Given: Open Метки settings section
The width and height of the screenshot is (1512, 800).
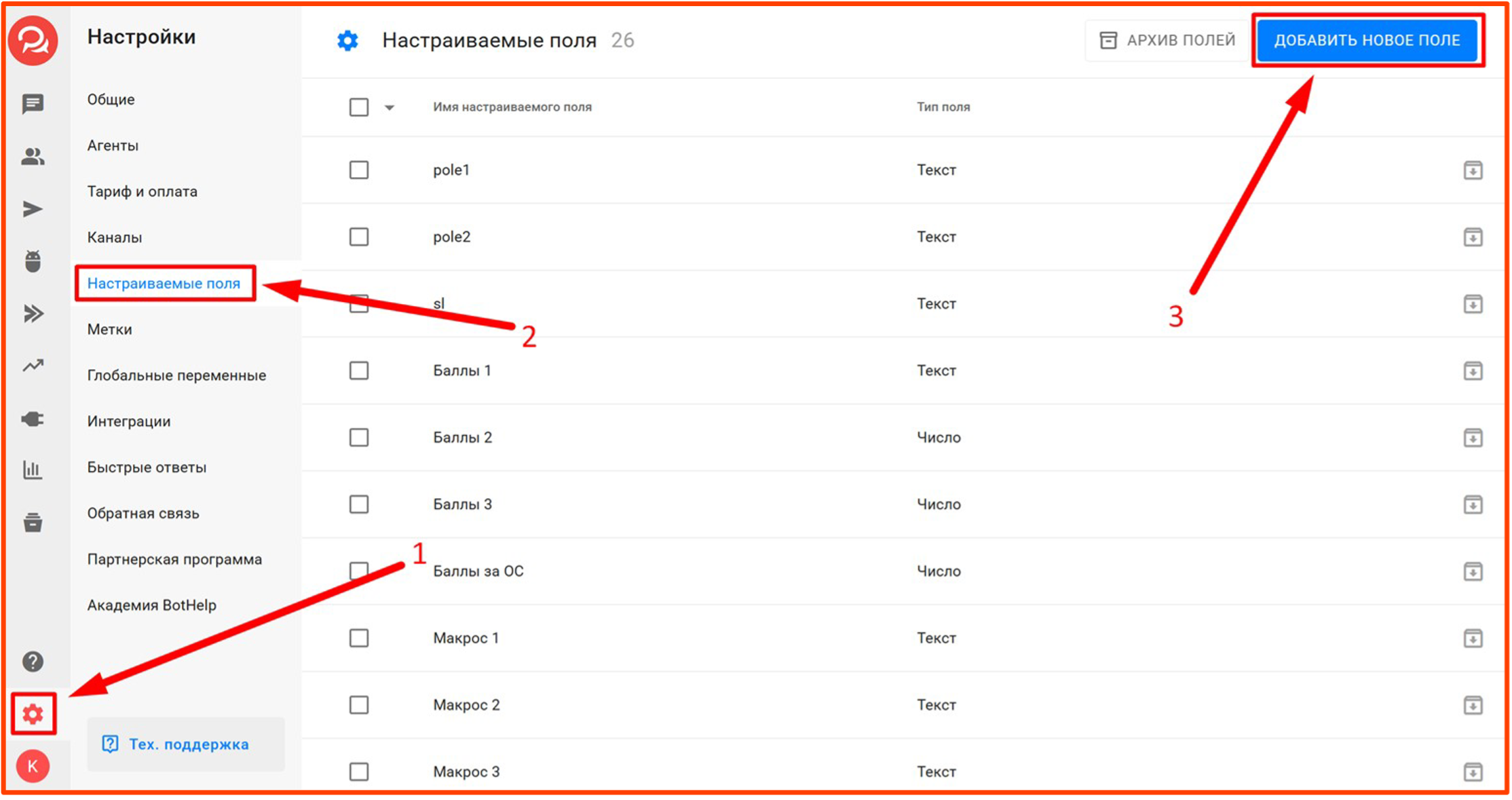Looking at the screenshot, I should pyautogui.click(x=110, y=330).
